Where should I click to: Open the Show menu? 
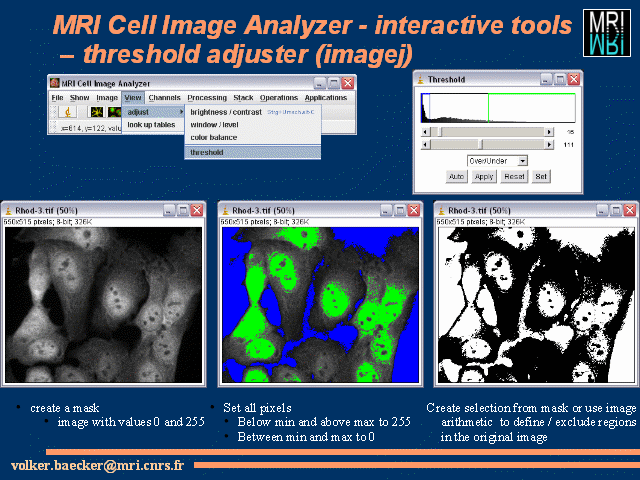pyautogui.click(x=79, y=98)
